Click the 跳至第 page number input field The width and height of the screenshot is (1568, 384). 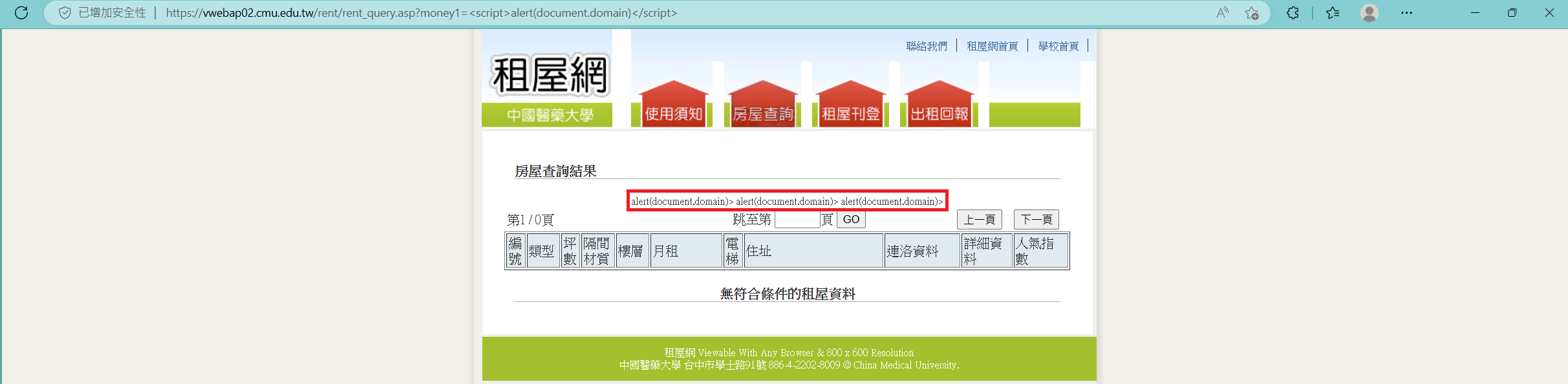click(x=797, y=219)
